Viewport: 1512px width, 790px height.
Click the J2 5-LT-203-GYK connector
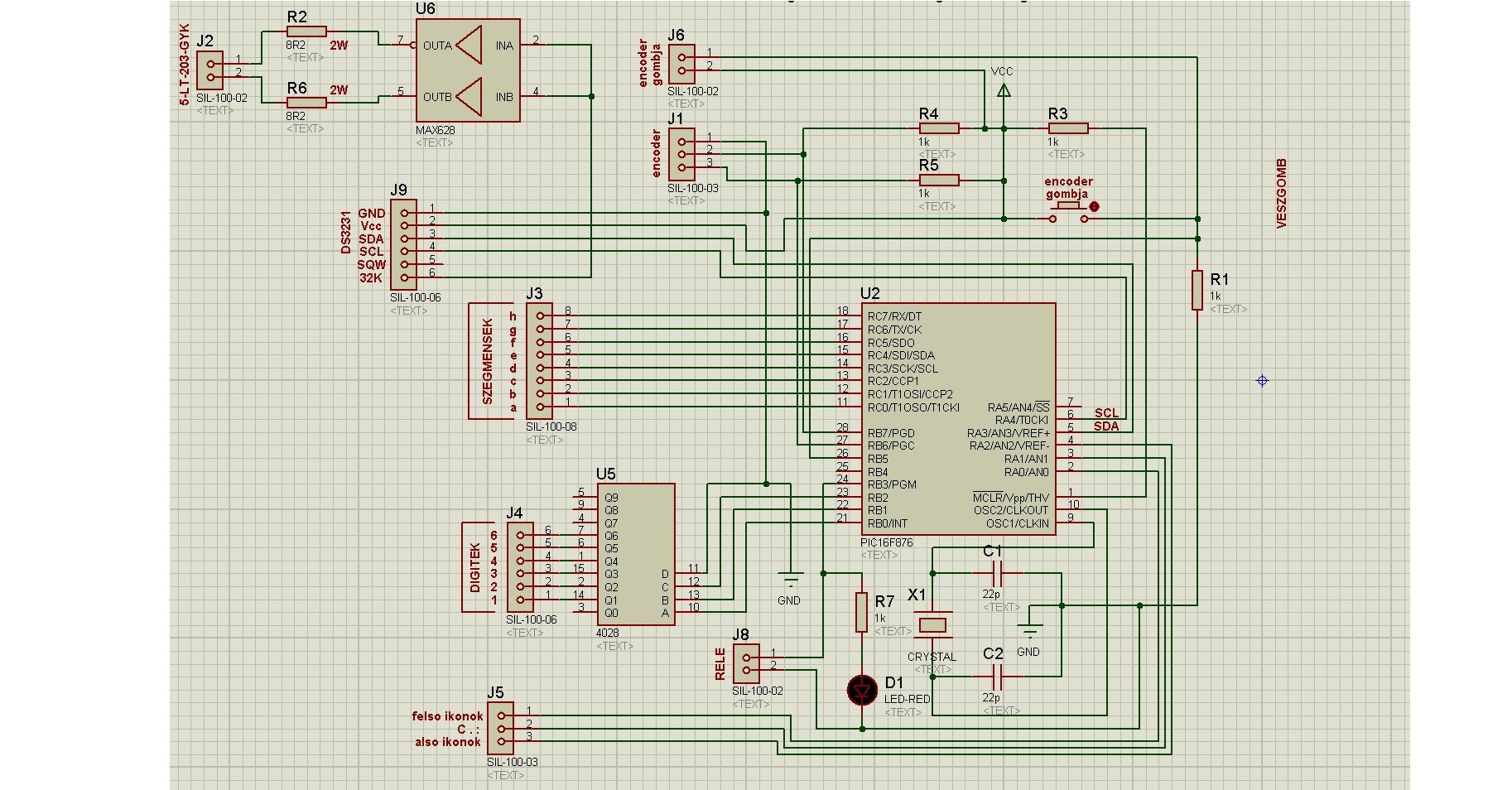210,70
